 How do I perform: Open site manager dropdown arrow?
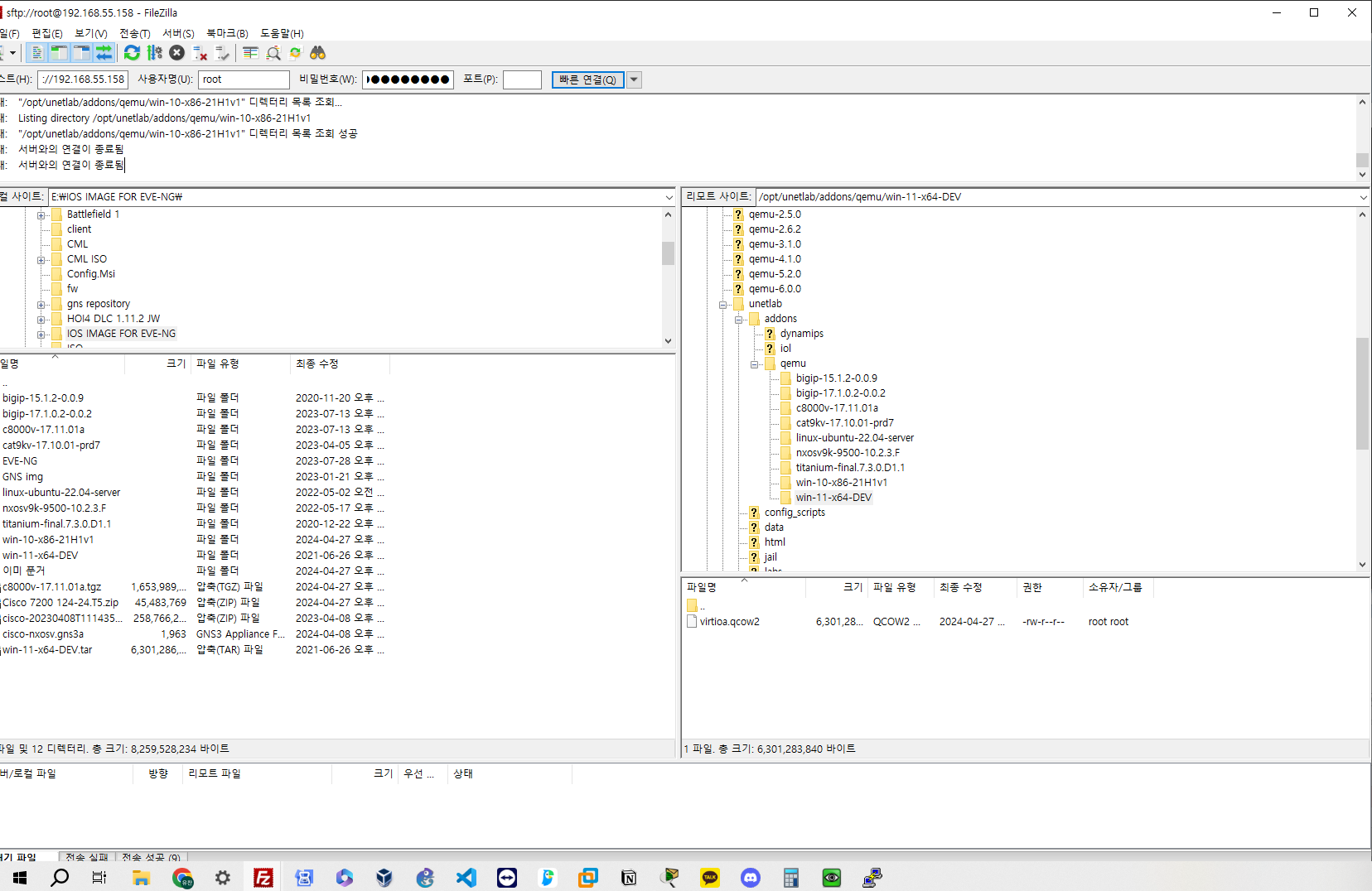[12, 53]
